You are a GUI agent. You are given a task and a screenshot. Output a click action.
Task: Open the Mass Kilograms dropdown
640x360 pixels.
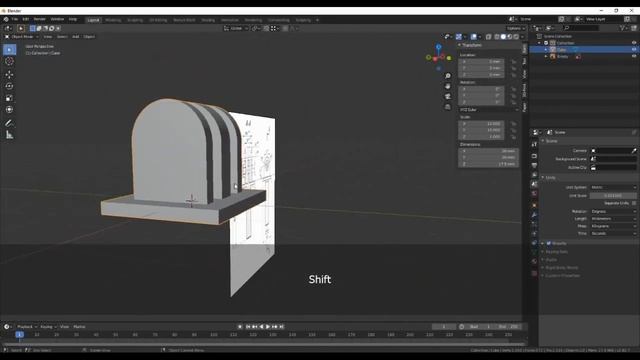point(613,226)
